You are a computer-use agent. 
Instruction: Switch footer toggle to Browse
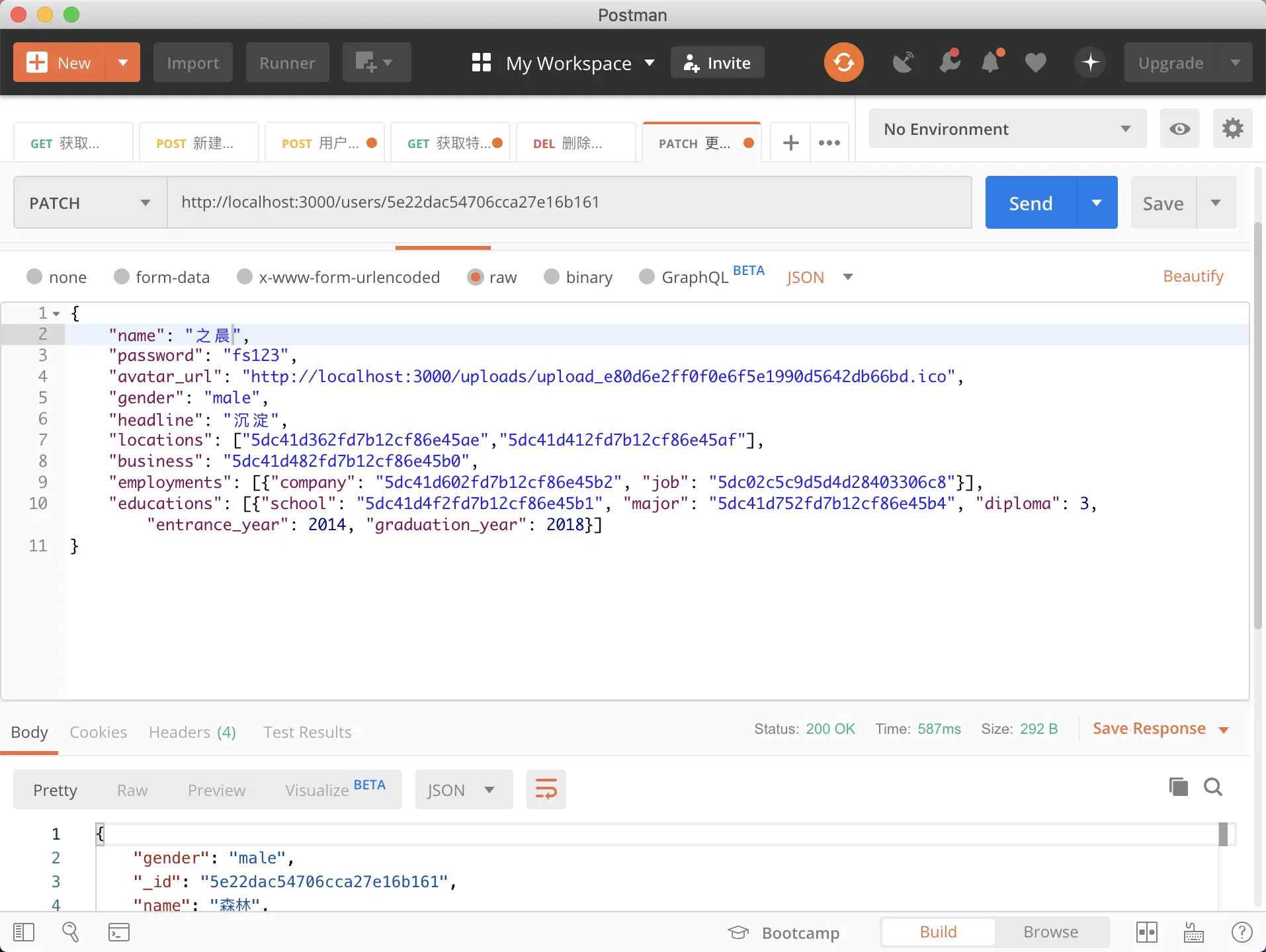1050,932
